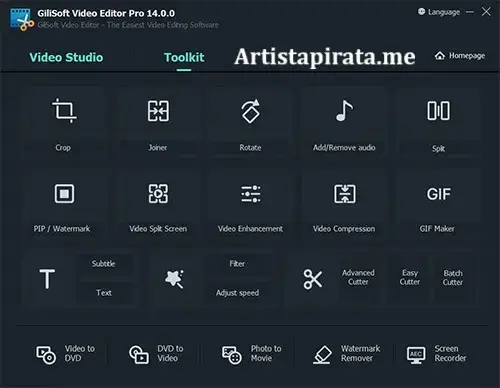500x388 pixels.
Task: Click the scissors cutter icon
Action: click(313, 279)
